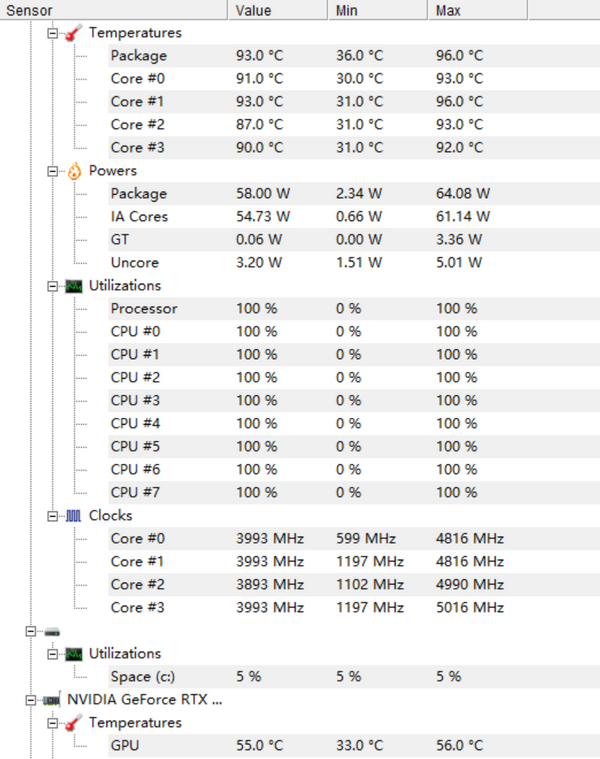Click the NVIDIA GeForce RTX graphics card icon
600x759 pixels.
coord(53,700)
